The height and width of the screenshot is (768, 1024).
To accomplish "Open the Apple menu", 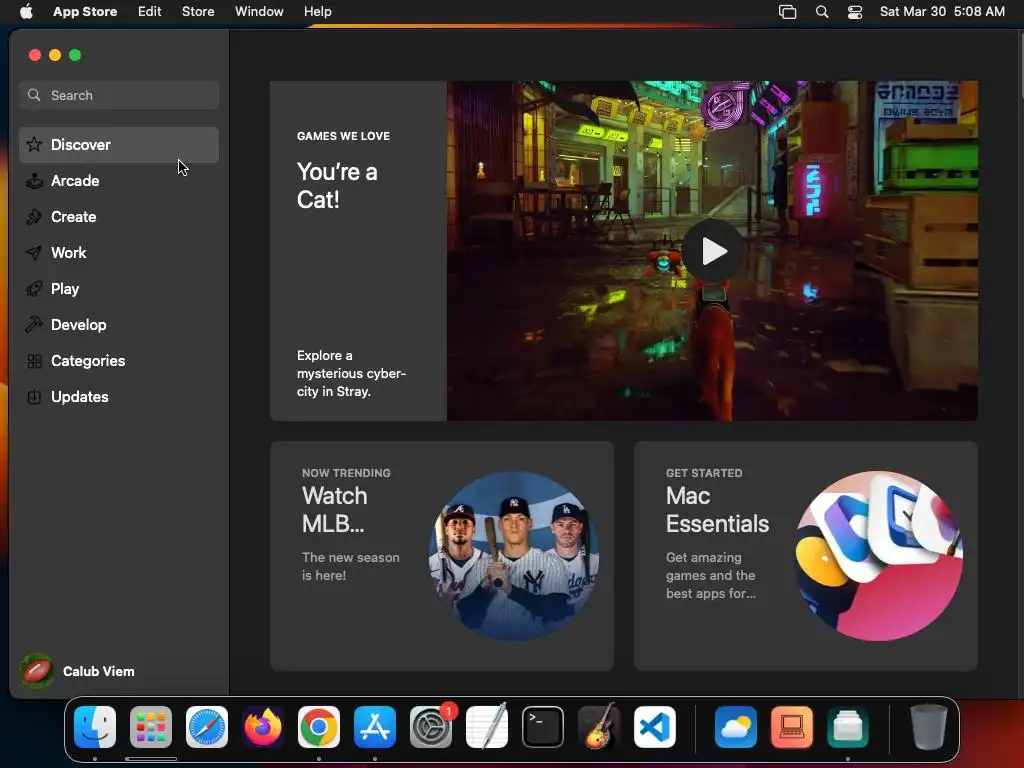I will click(x=26, y=12).
